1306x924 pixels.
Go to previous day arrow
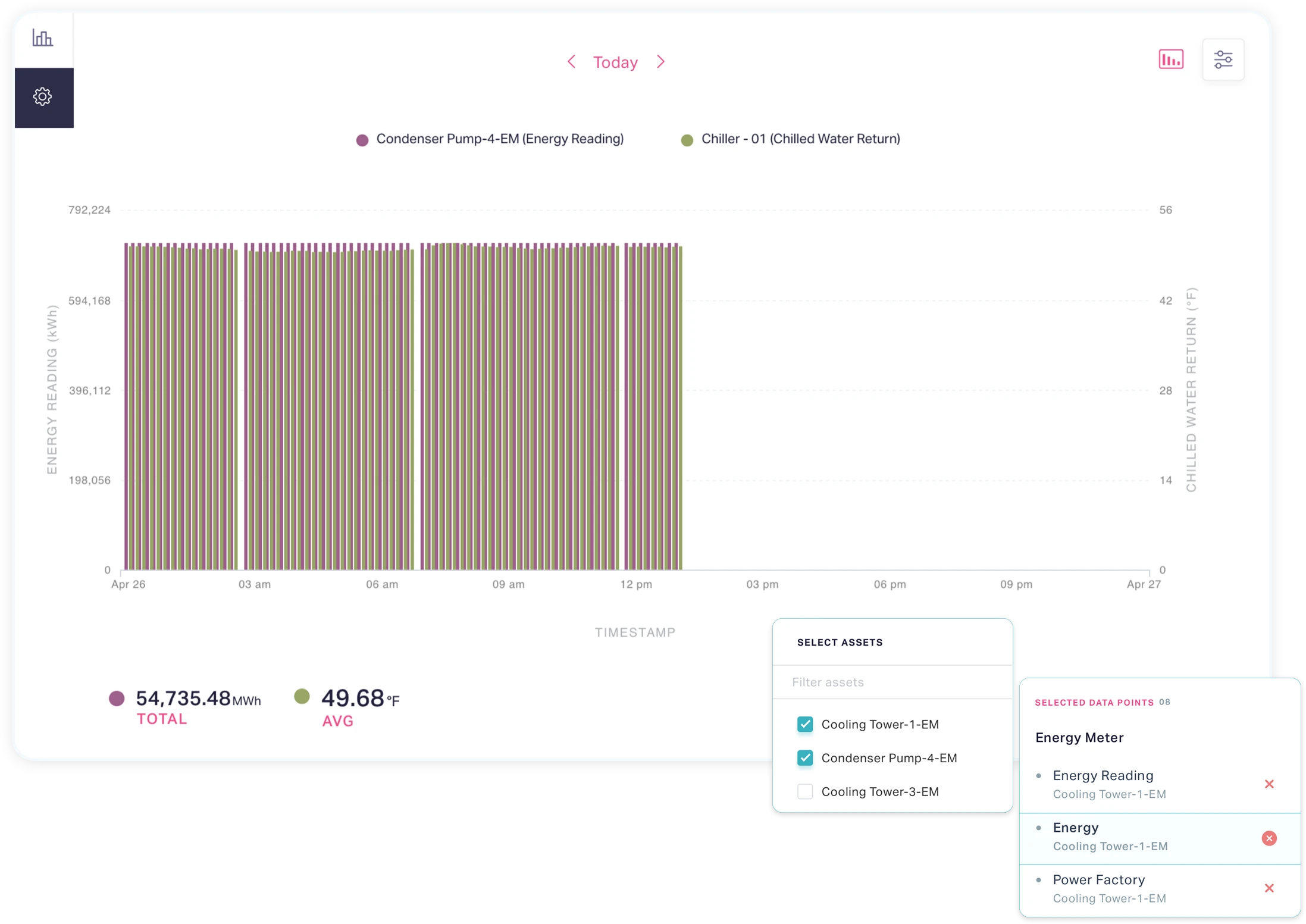pyautogui.click(x=571, y=62)
